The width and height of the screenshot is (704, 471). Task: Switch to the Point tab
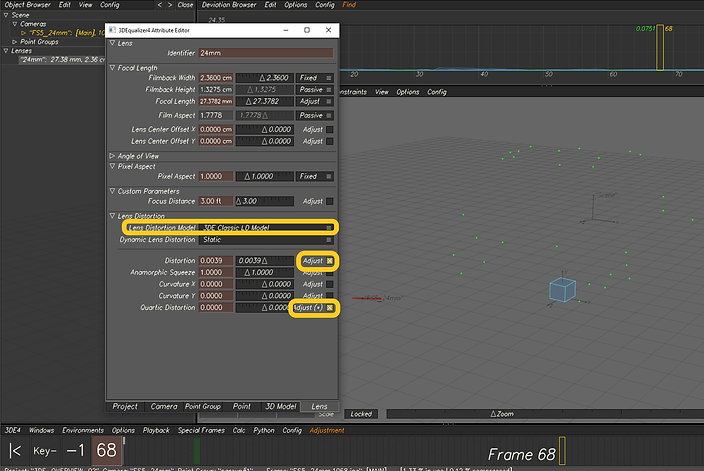[x=242, y=406]
